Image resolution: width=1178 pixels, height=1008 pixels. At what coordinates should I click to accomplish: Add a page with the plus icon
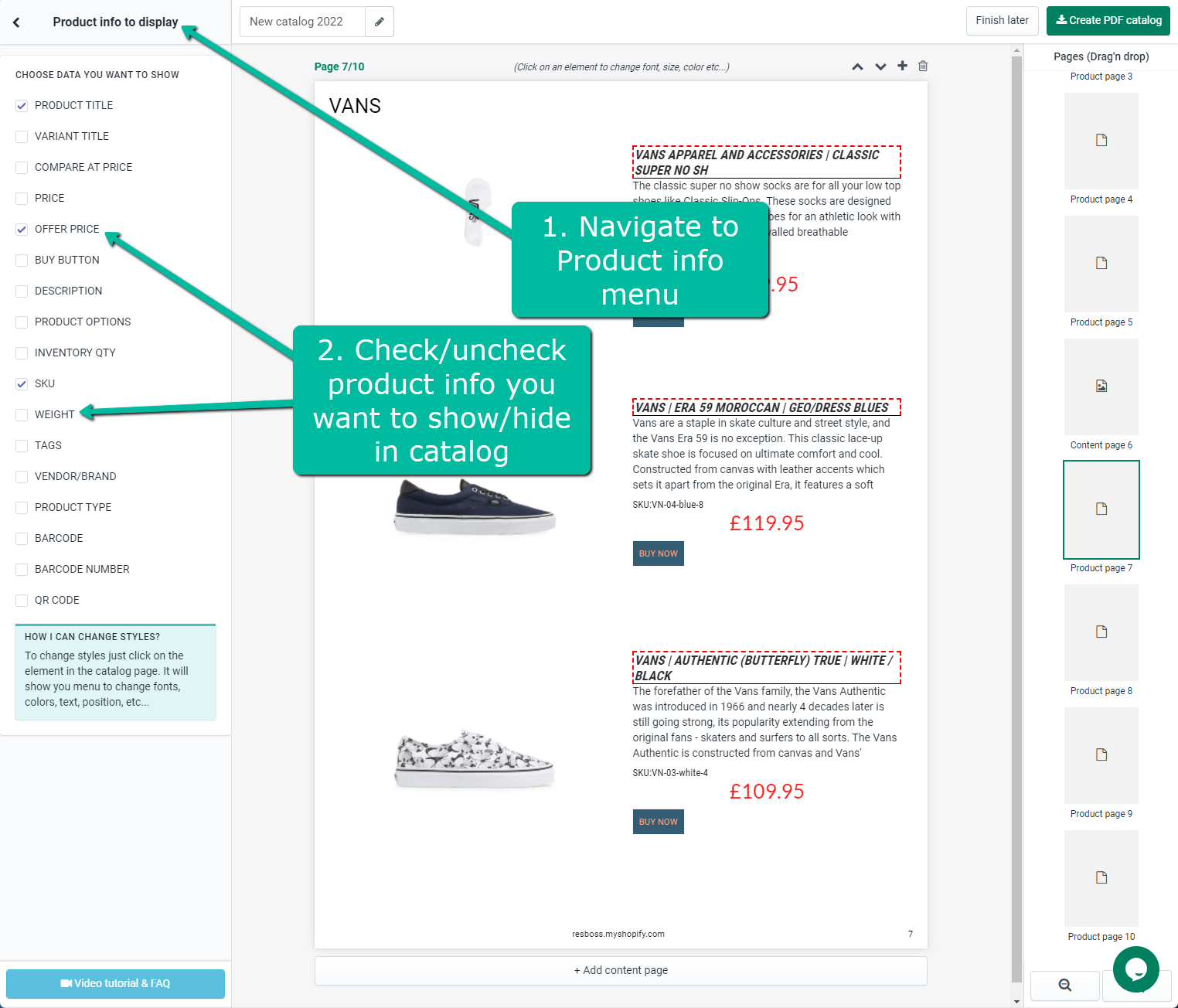(x=902, y=66)
